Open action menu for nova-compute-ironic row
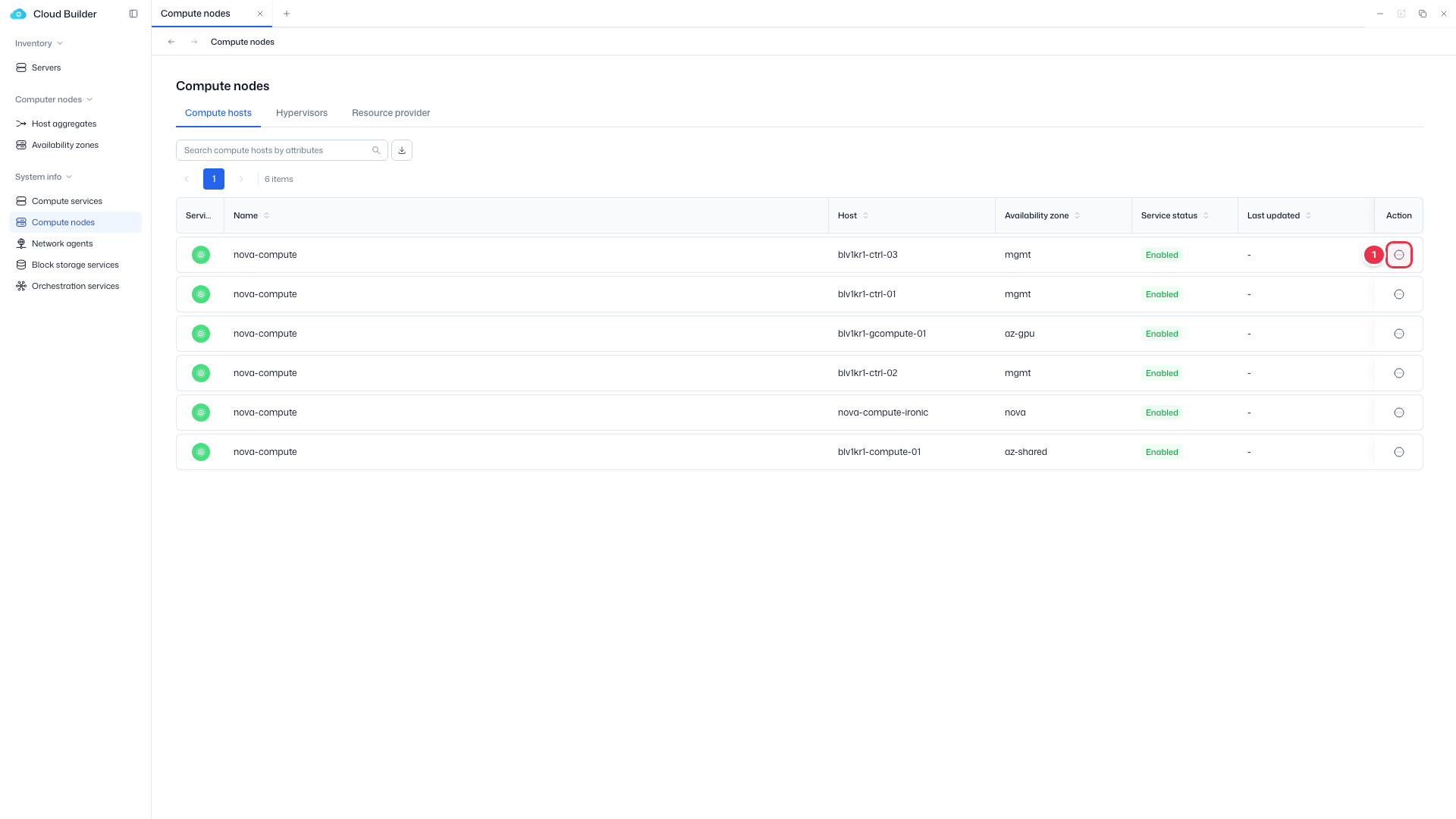Viewport: 1456px width, 819px height. click(x=1399, y=413)
